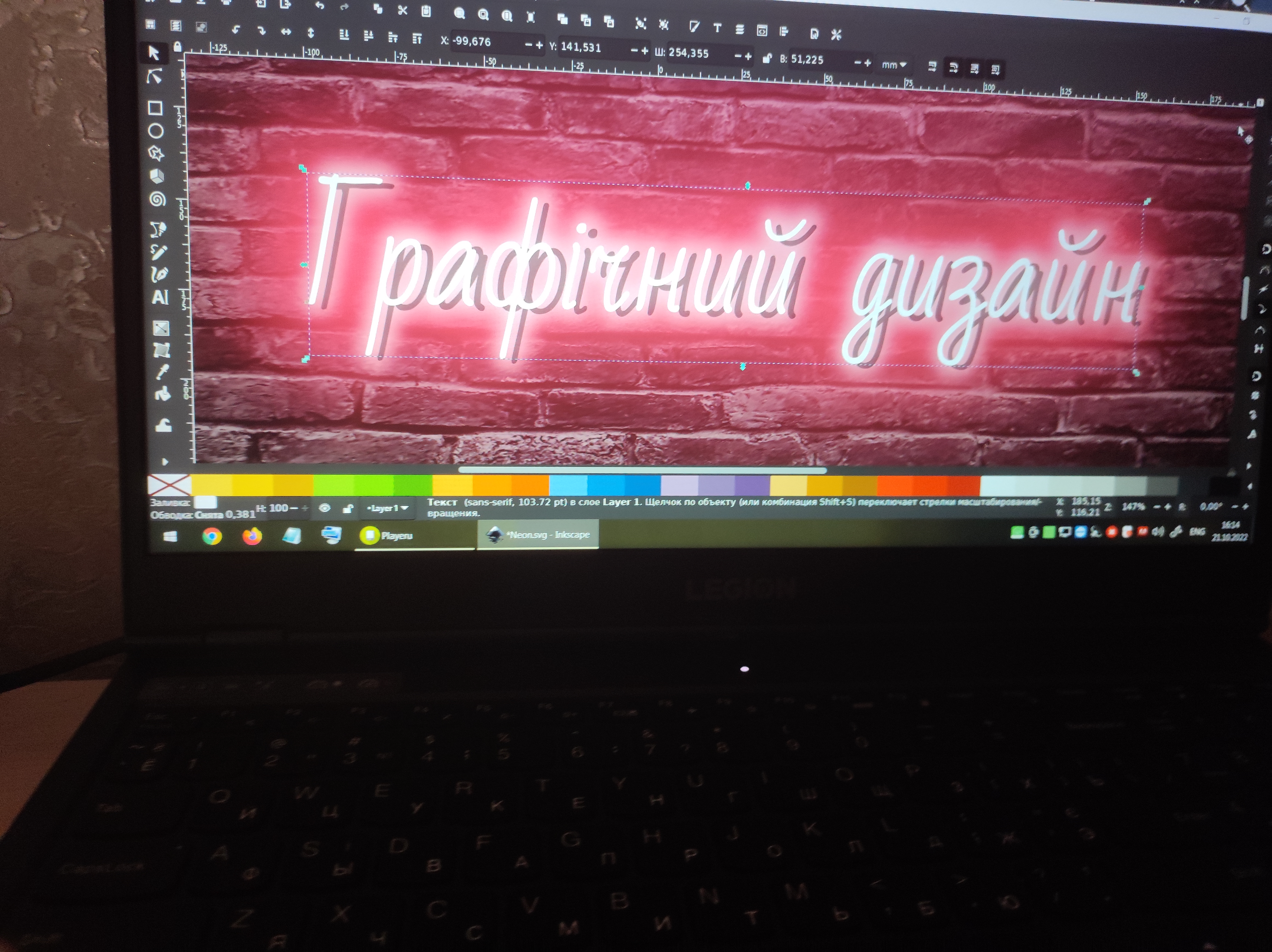Open the mm units dropdown
Viewport: 1272px width, 952px height.
coord(894,64)
